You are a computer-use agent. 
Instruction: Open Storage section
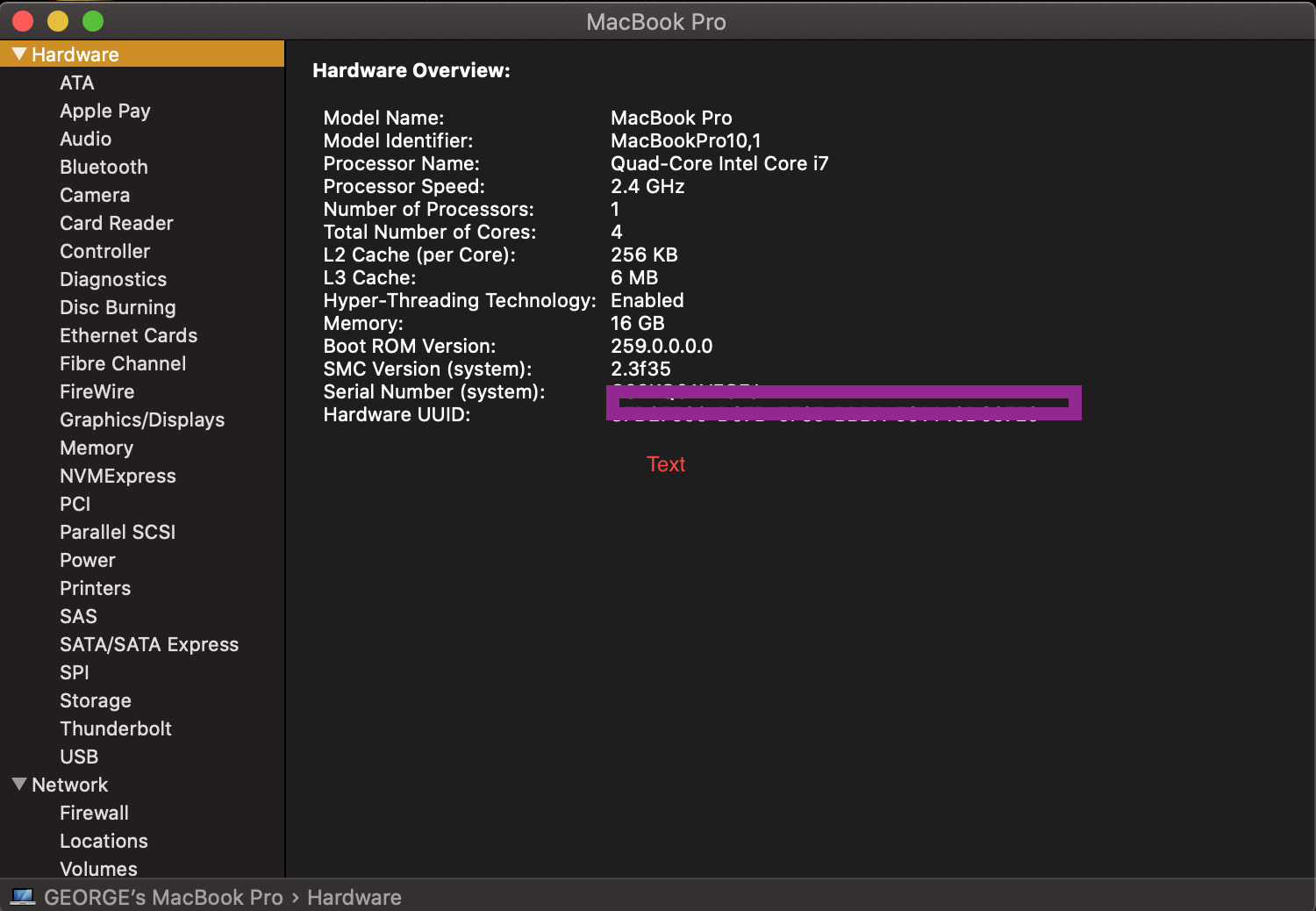(96, 700)
